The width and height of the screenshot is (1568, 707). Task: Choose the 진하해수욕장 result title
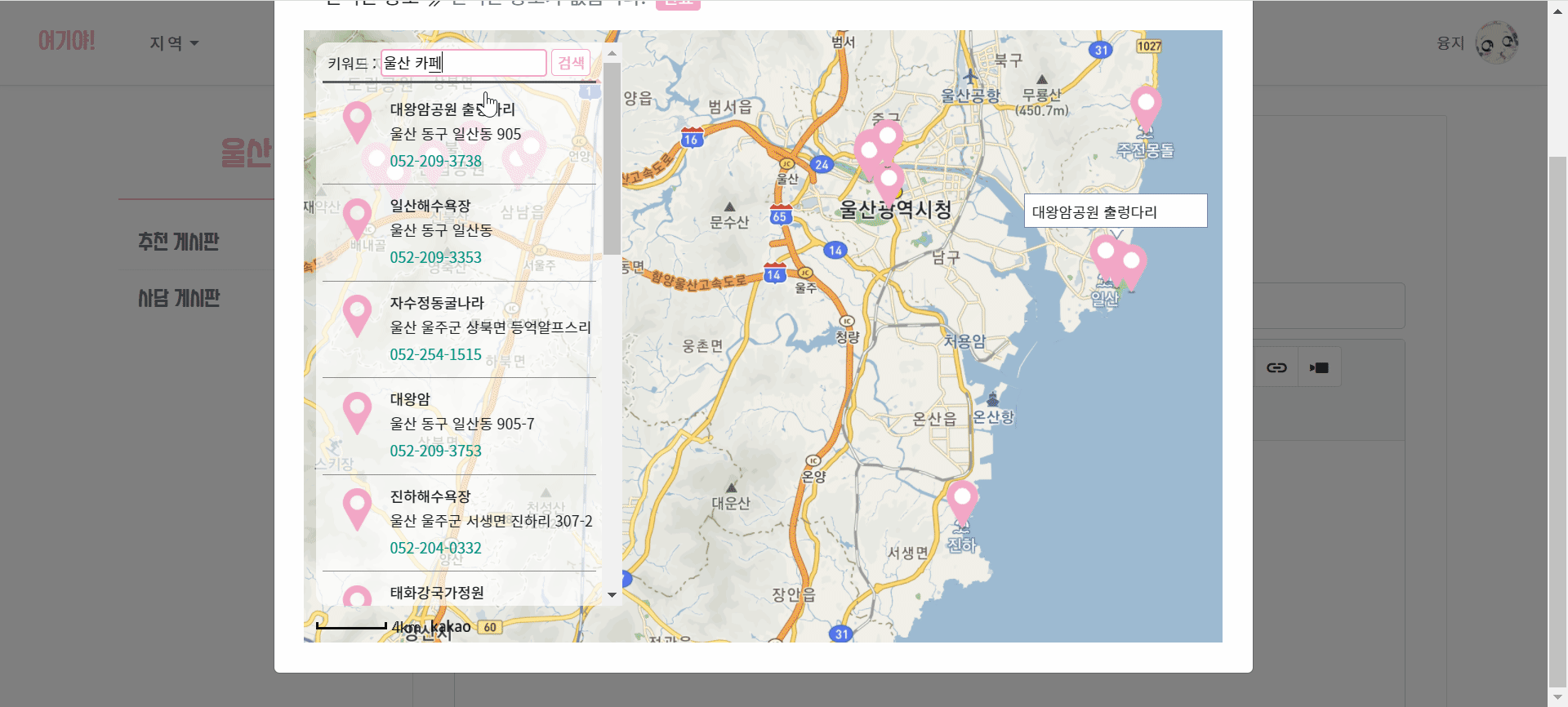[x=430, y=496]
